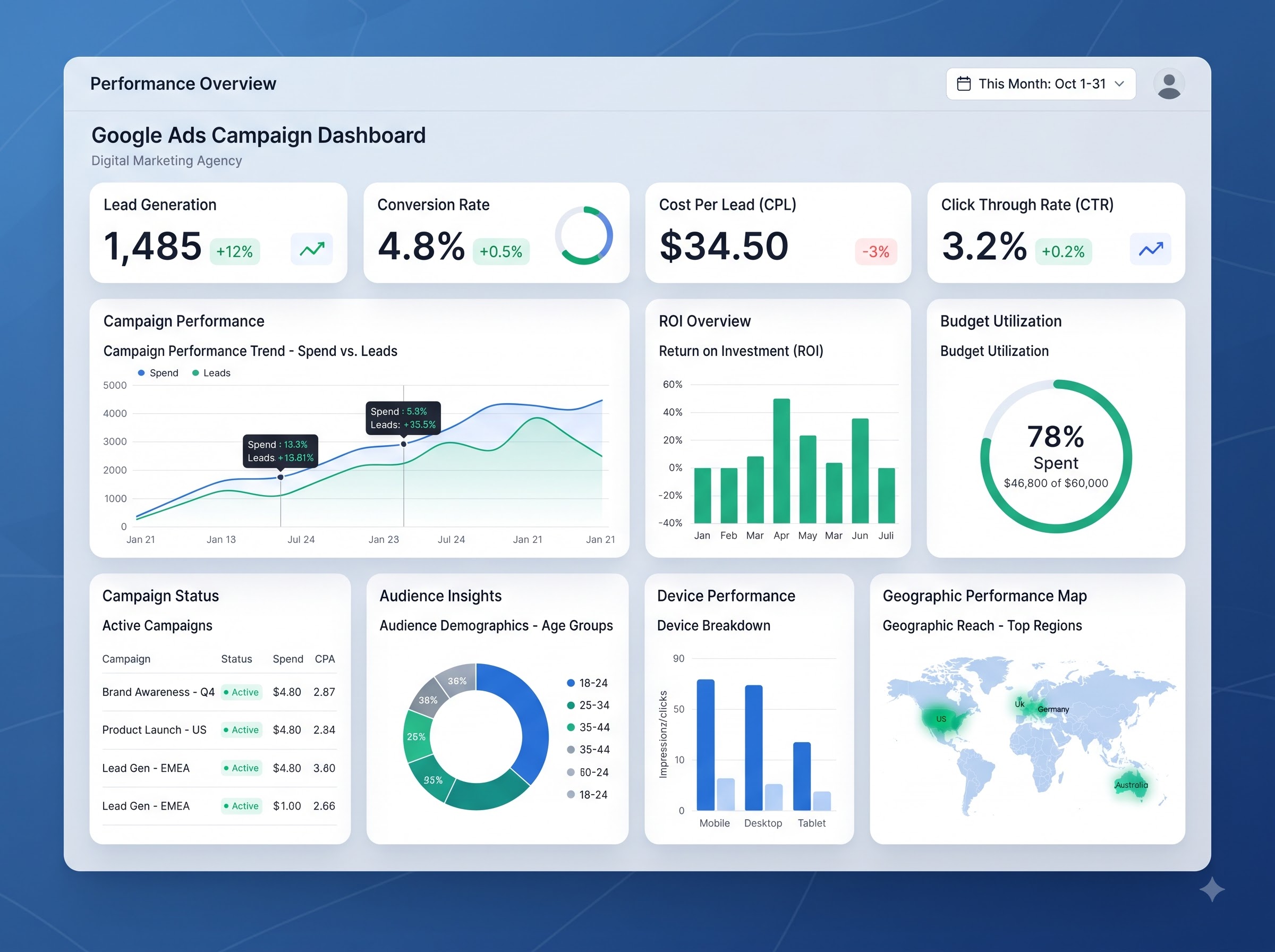Click the sparkle icon in bottom corner
Screen dimensions: 1275x952
pyautogui.click(x=1212, y=889)
